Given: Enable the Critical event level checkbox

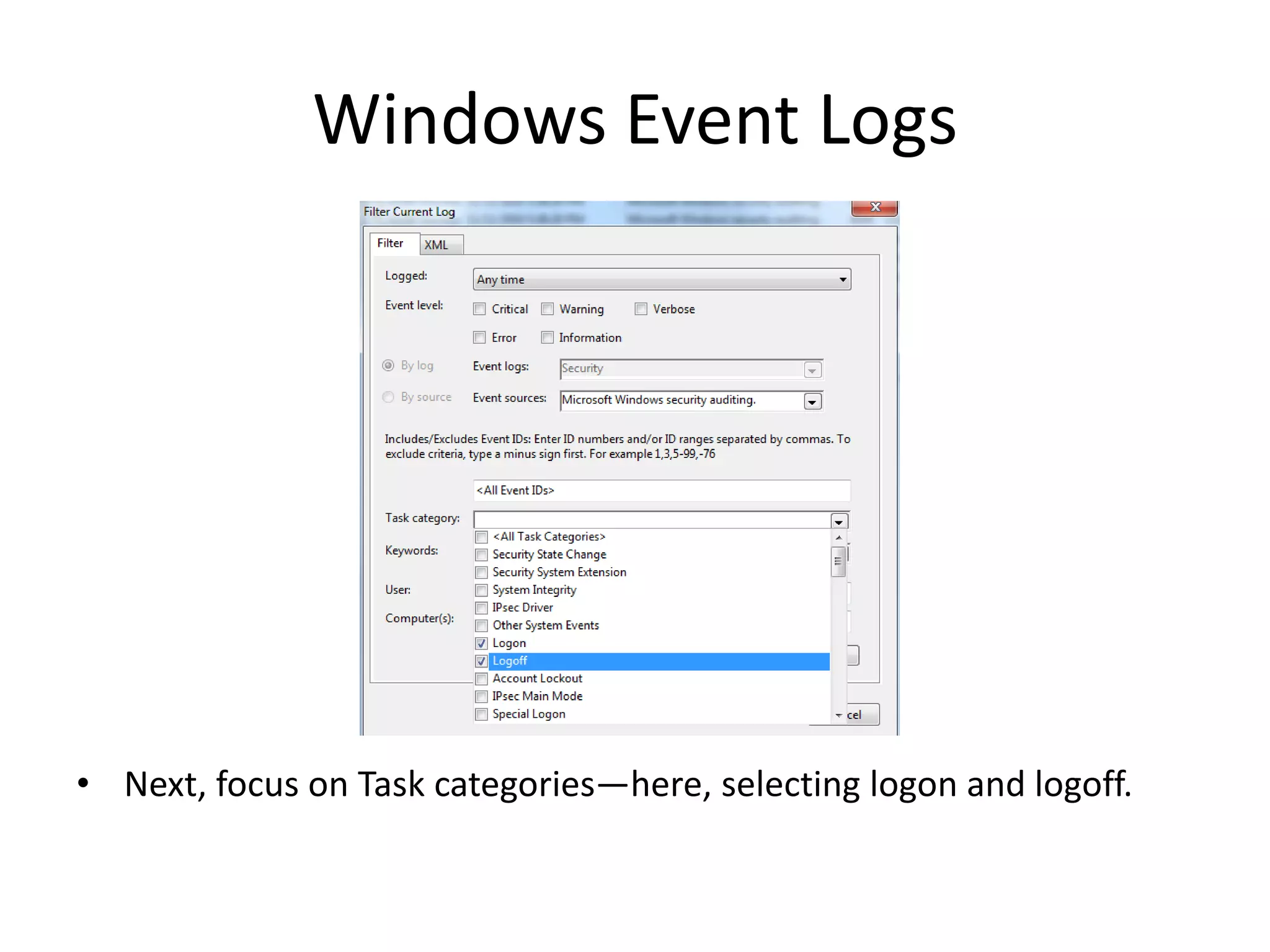Looking at the screenshot, I should 479,309.
